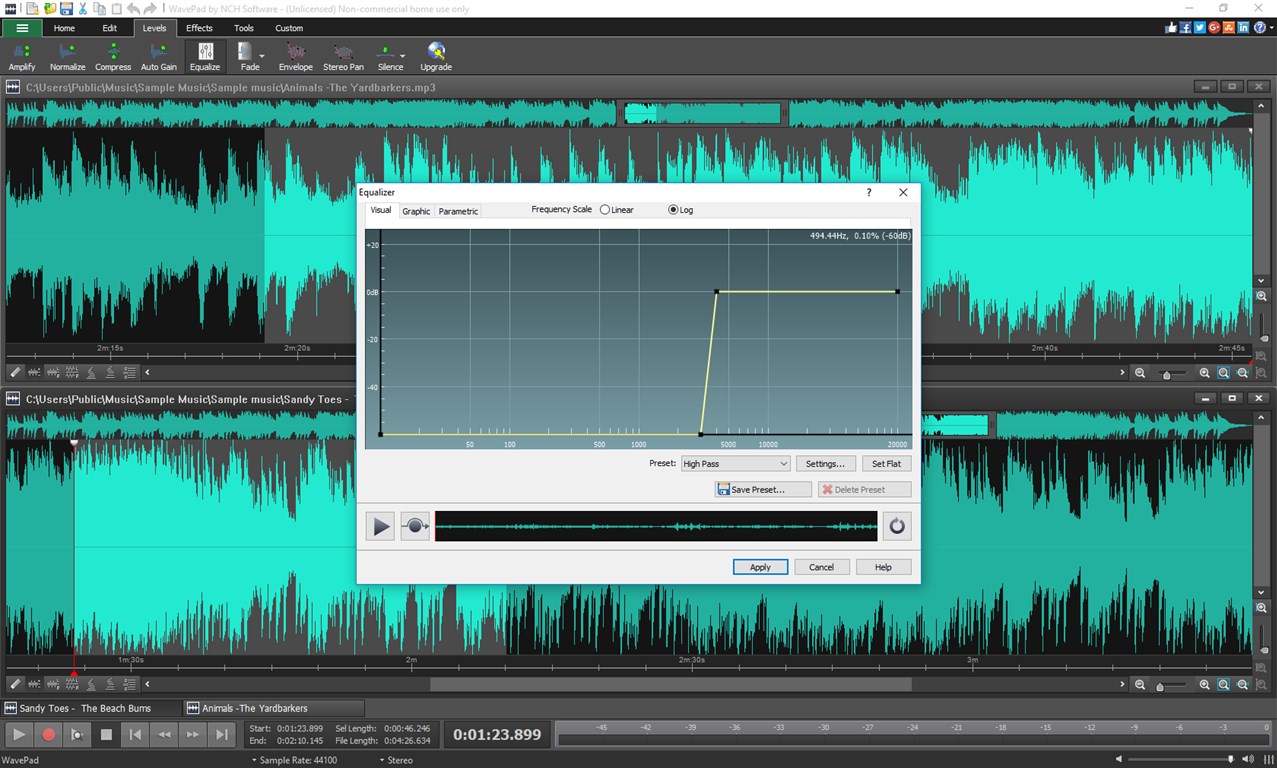Click the volume slider in the status bar
The image size is (1277, 768).
pyautogui.click(x=1183, y=760)
